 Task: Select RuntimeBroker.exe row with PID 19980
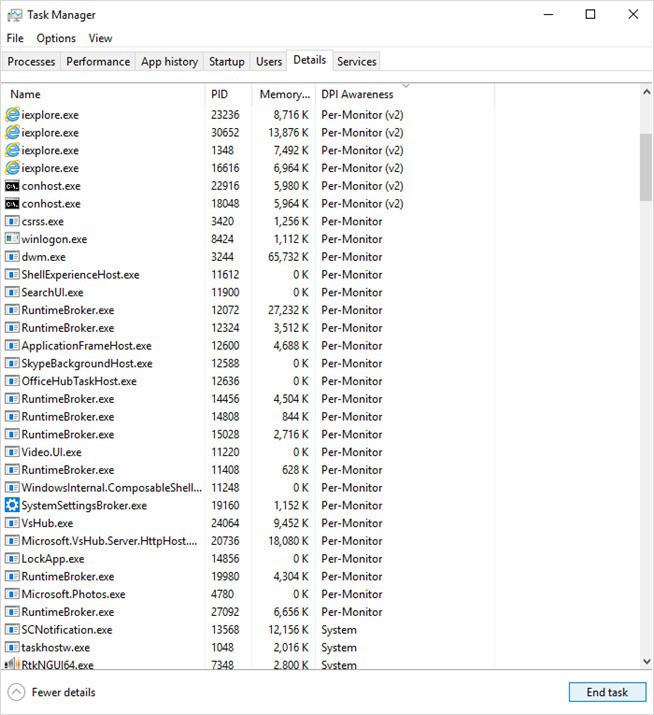click(x=249, y=576)
